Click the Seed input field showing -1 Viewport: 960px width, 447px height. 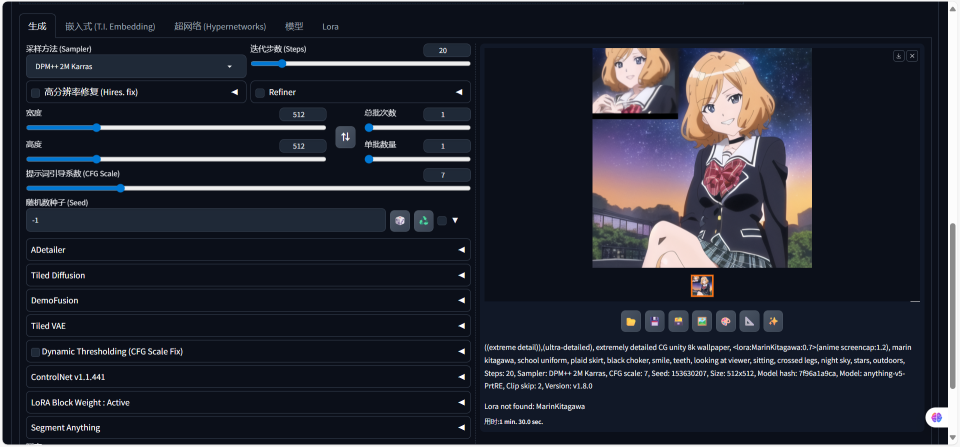point(206,220)
